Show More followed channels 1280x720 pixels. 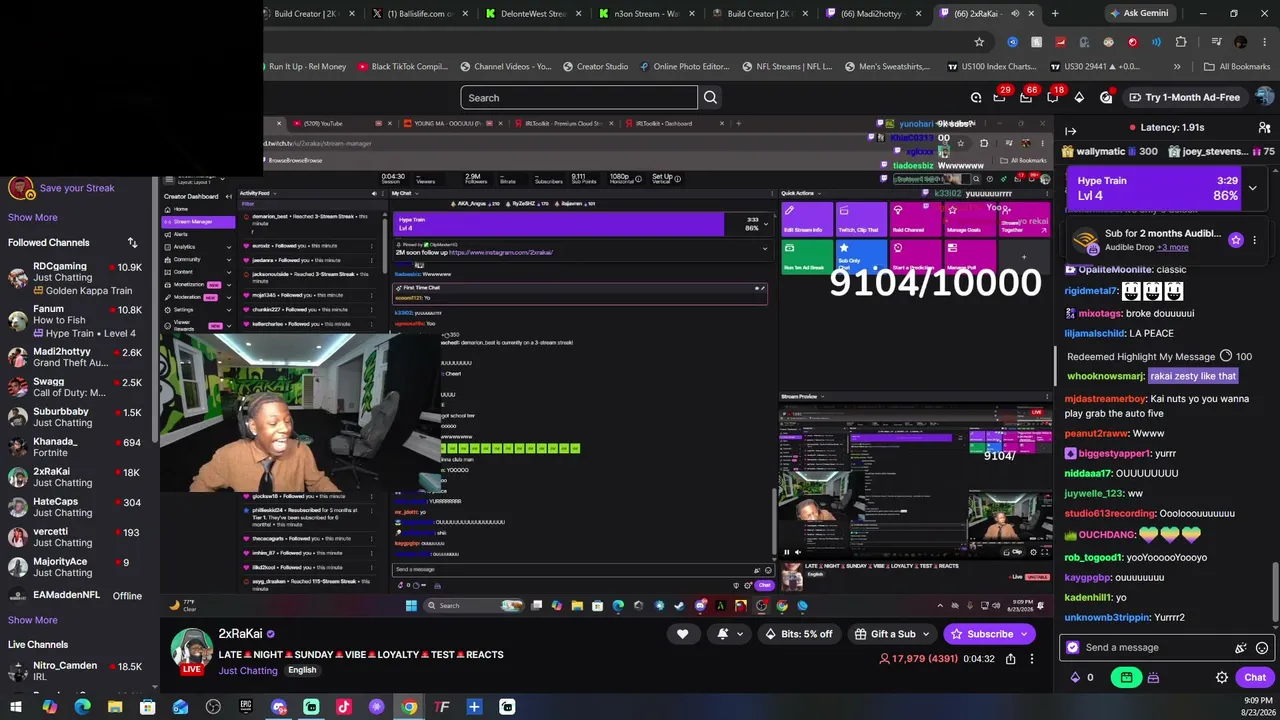point(33,217)
